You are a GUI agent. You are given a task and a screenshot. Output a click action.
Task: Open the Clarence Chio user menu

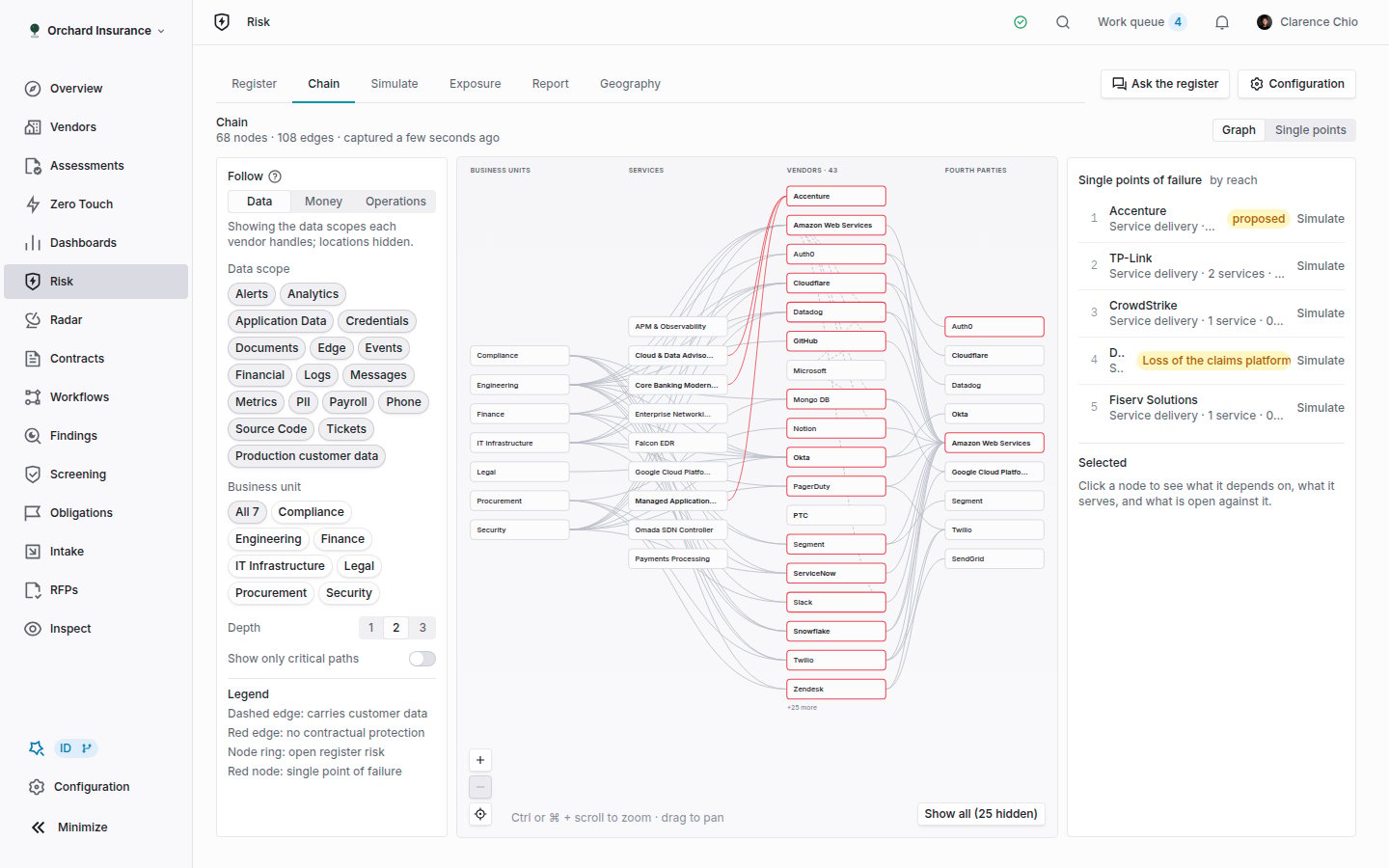[x=1307, y=22]
